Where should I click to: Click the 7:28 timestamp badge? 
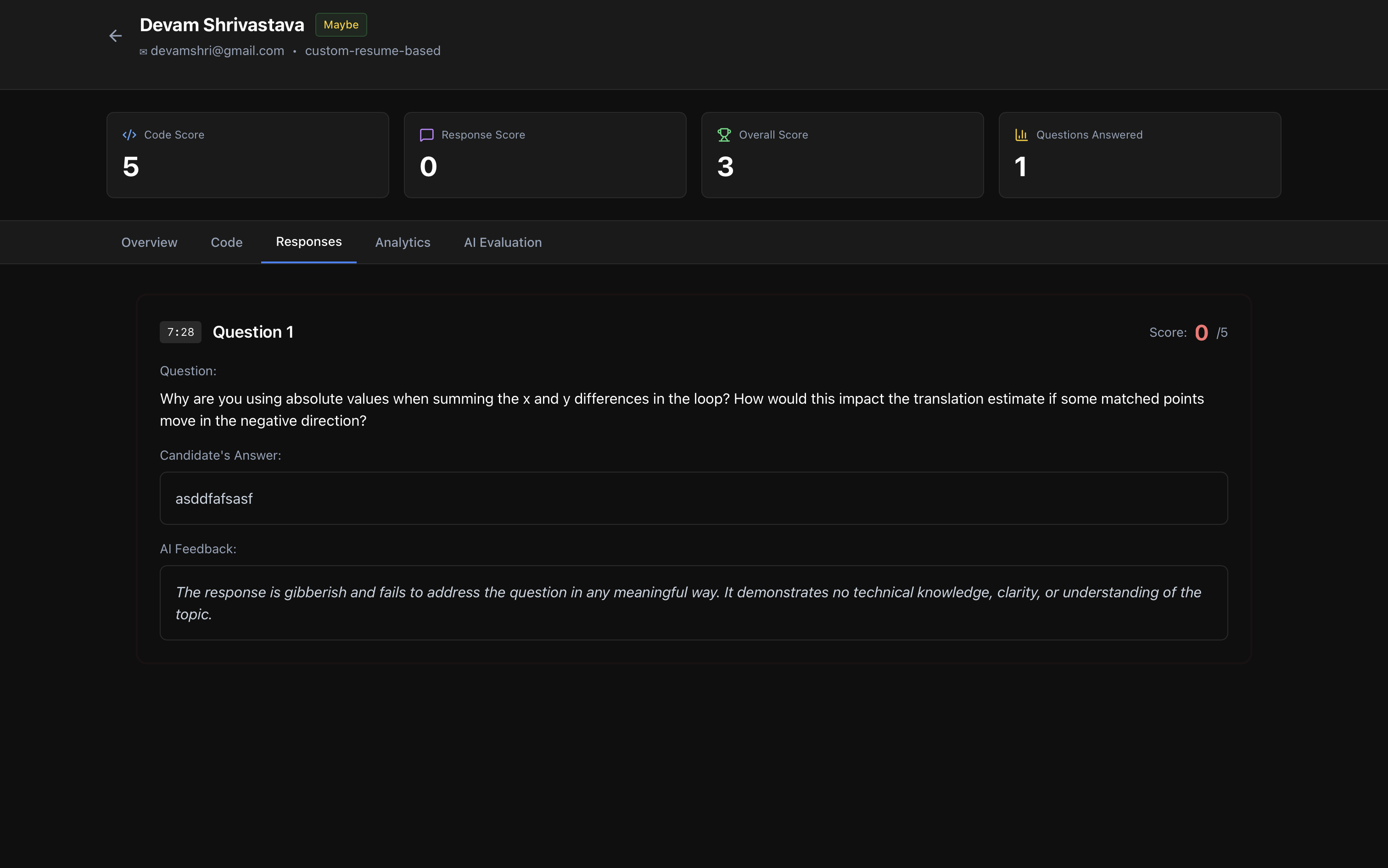(x=180, y=332)
